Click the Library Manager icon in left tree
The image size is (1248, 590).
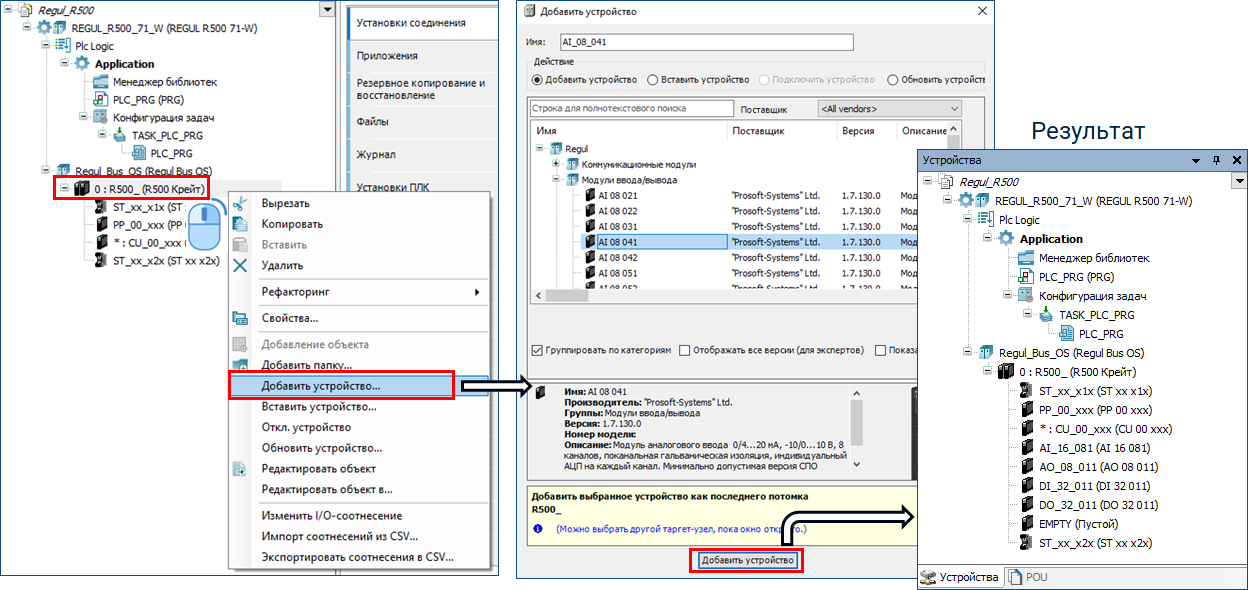100,82
